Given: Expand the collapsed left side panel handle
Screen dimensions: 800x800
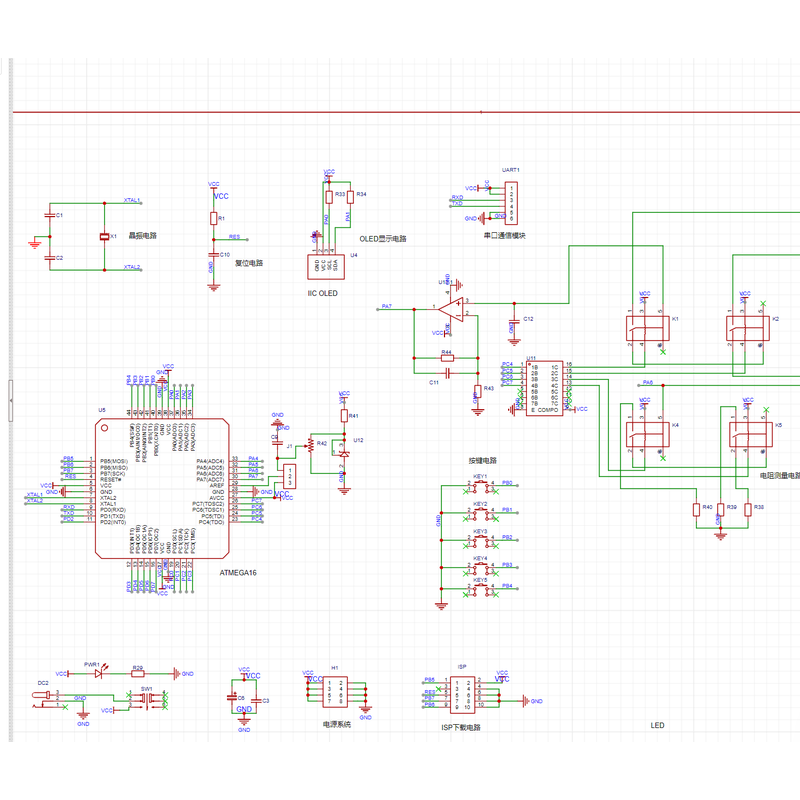Looking at the screenshot, I should [x=10, y=401].
